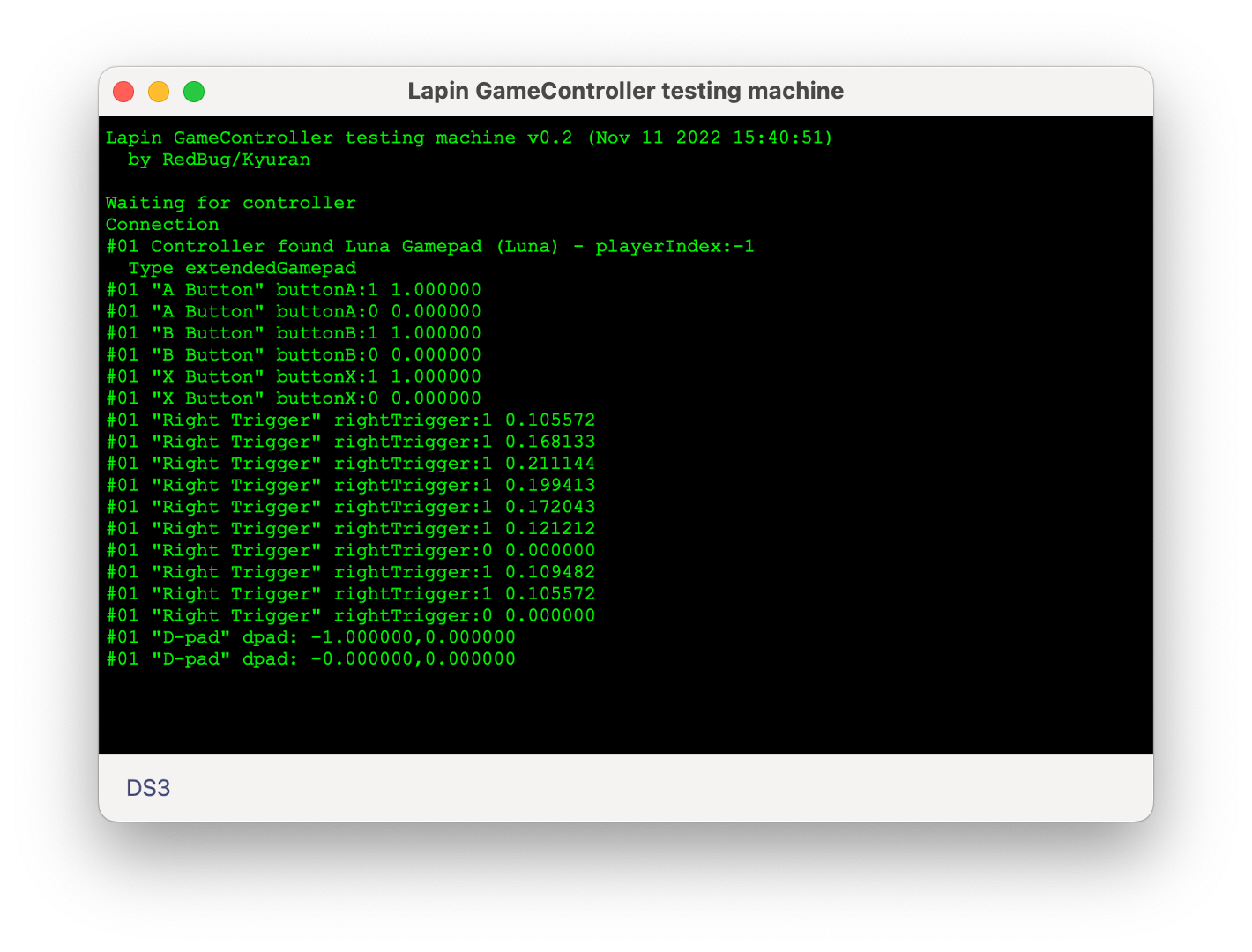The image size is (1252, 952).
Task: Click rightTrigger value 0.168133 line
Action: click(351, 442)
